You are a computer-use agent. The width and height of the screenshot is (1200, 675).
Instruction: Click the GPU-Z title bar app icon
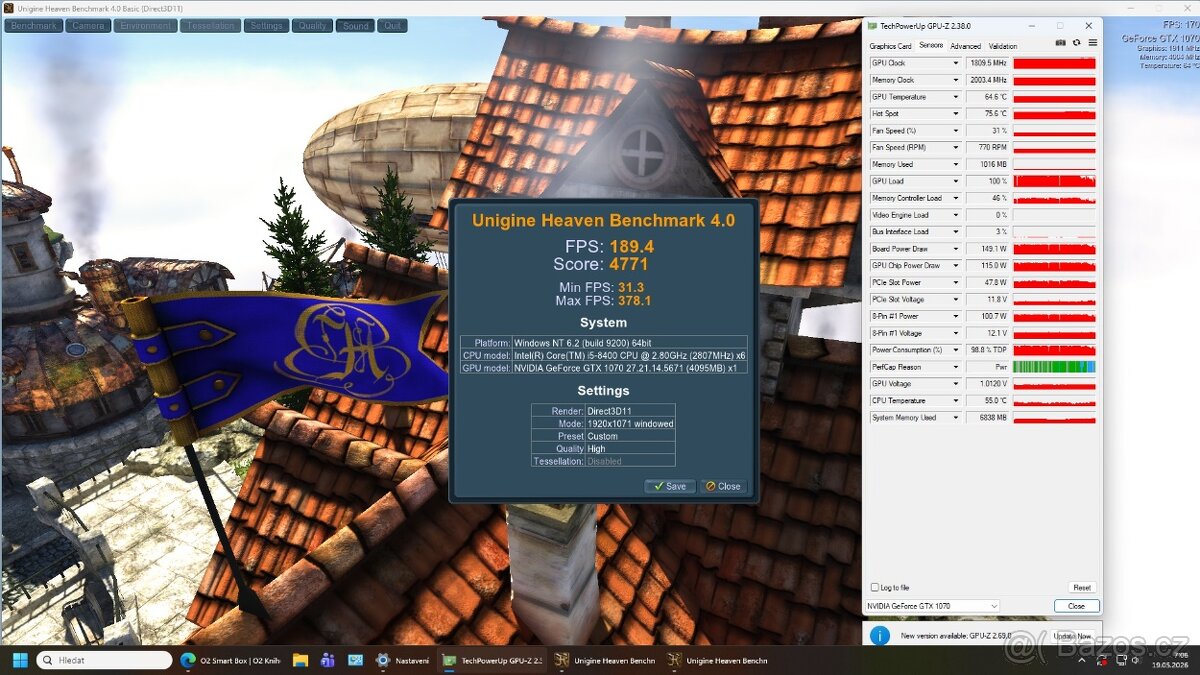pos(871,26)
